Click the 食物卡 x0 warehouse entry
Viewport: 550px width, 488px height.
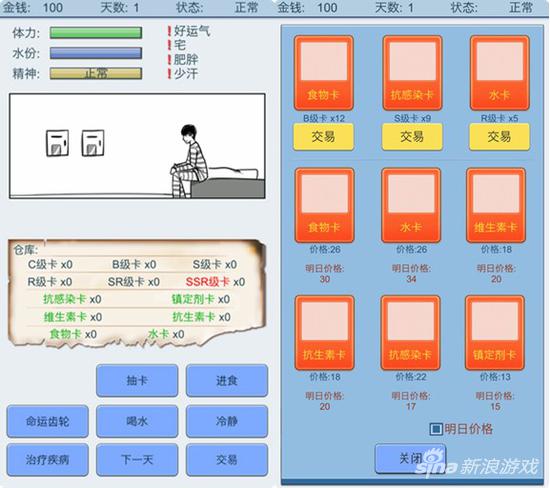tap(73, 334)
